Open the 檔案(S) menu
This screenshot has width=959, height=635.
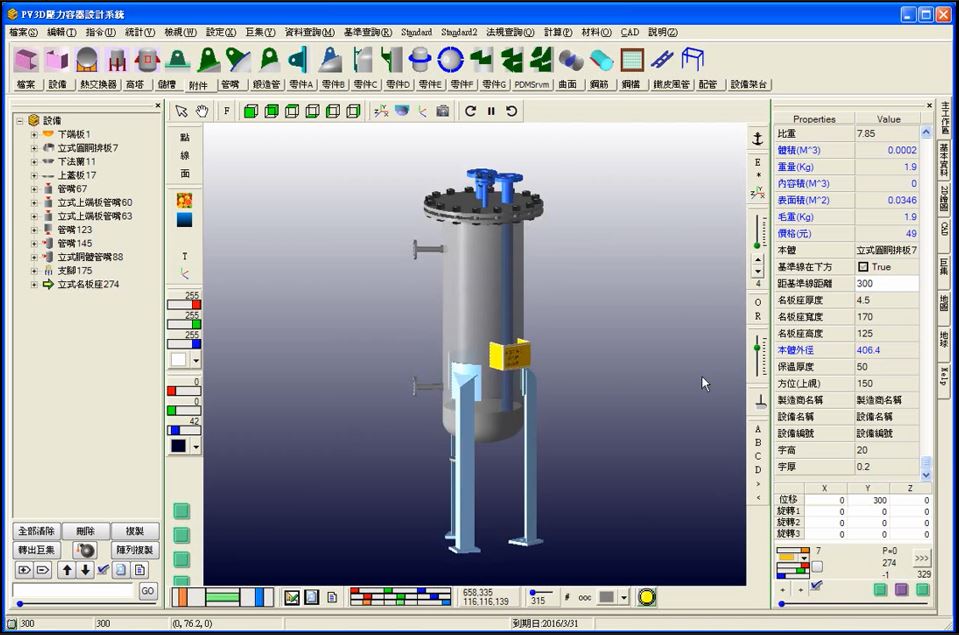coord(23,32)
